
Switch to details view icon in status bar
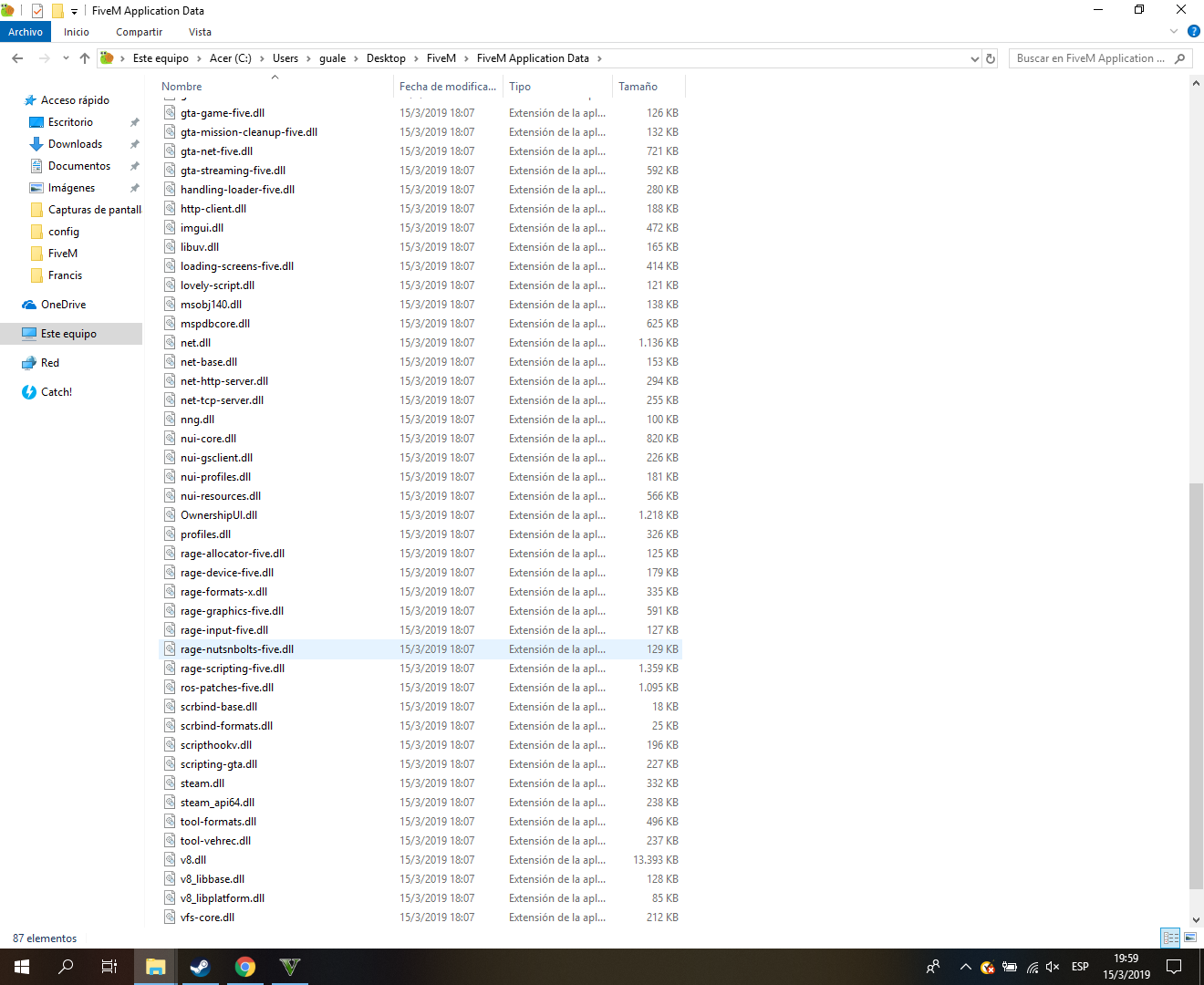[x=1170, y=938]
